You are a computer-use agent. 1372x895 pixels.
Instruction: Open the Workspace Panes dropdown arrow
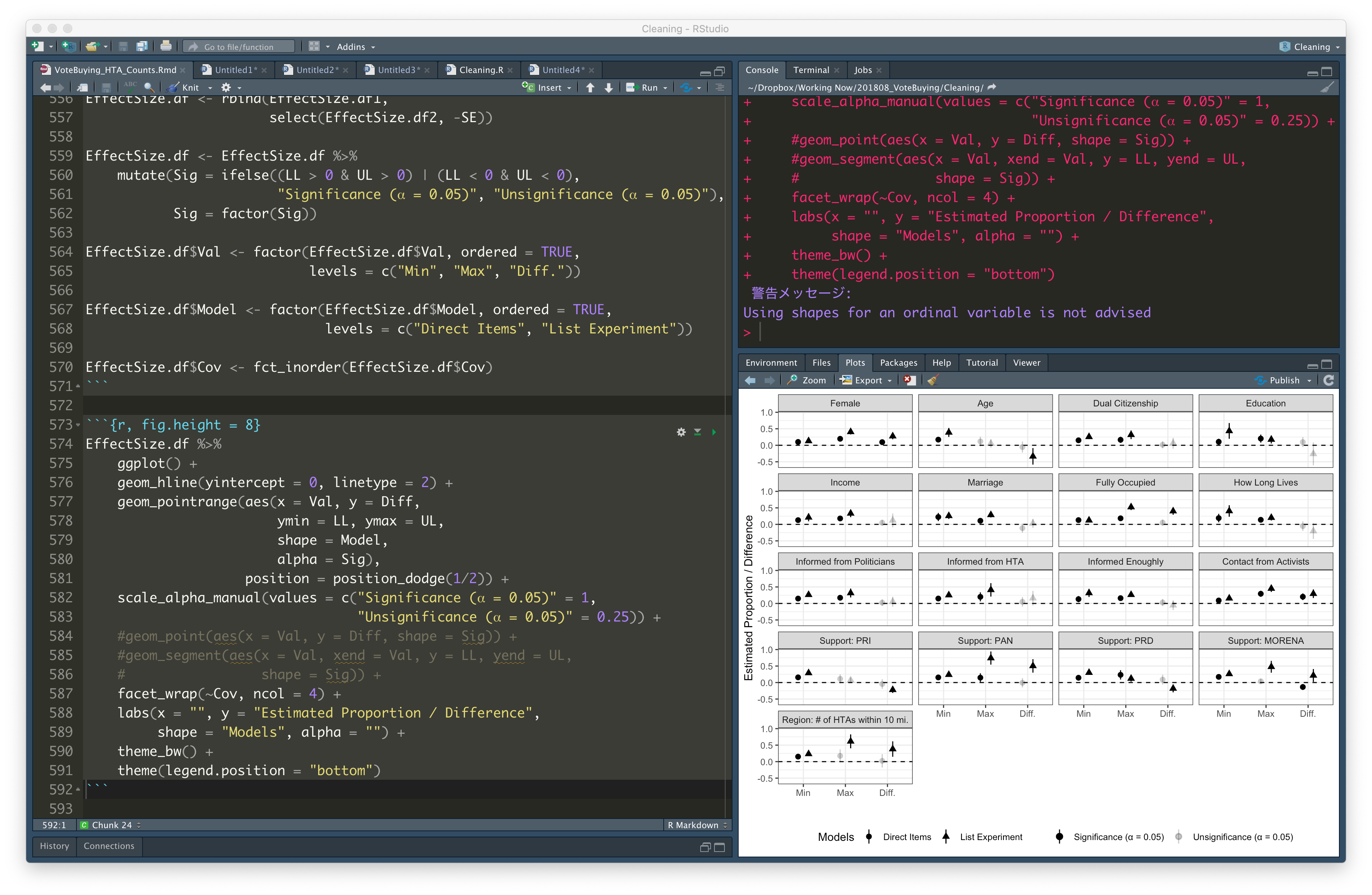[327, 47]
